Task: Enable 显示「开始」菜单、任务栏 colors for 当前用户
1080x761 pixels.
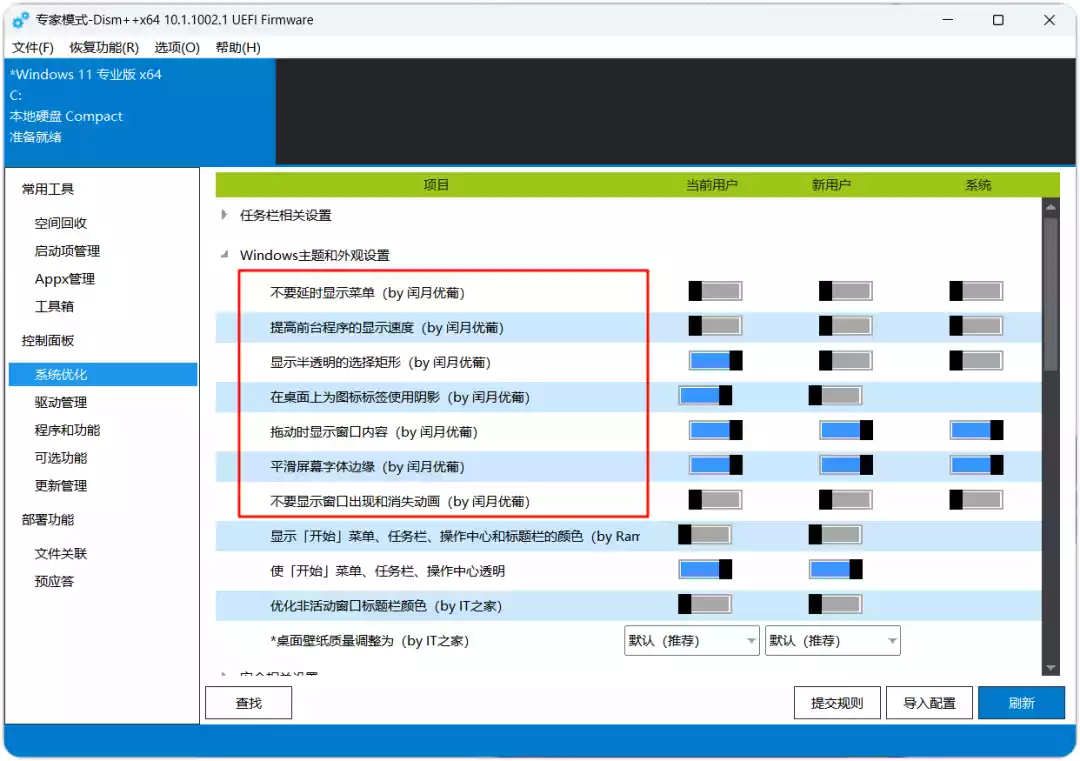Action: [x=705, y=534]
